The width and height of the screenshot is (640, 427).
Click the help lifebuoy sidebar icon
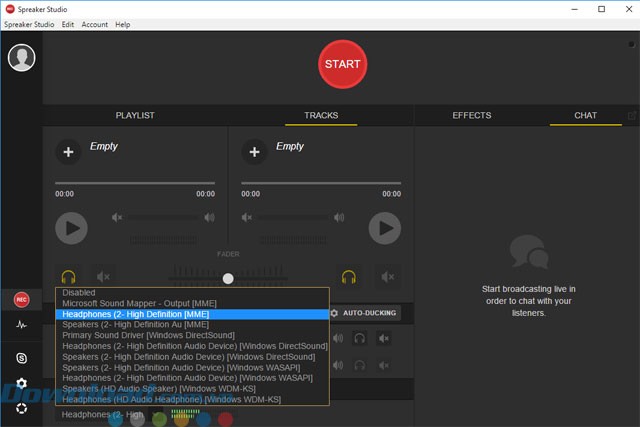pyautogui.click(x=21, y=407)
